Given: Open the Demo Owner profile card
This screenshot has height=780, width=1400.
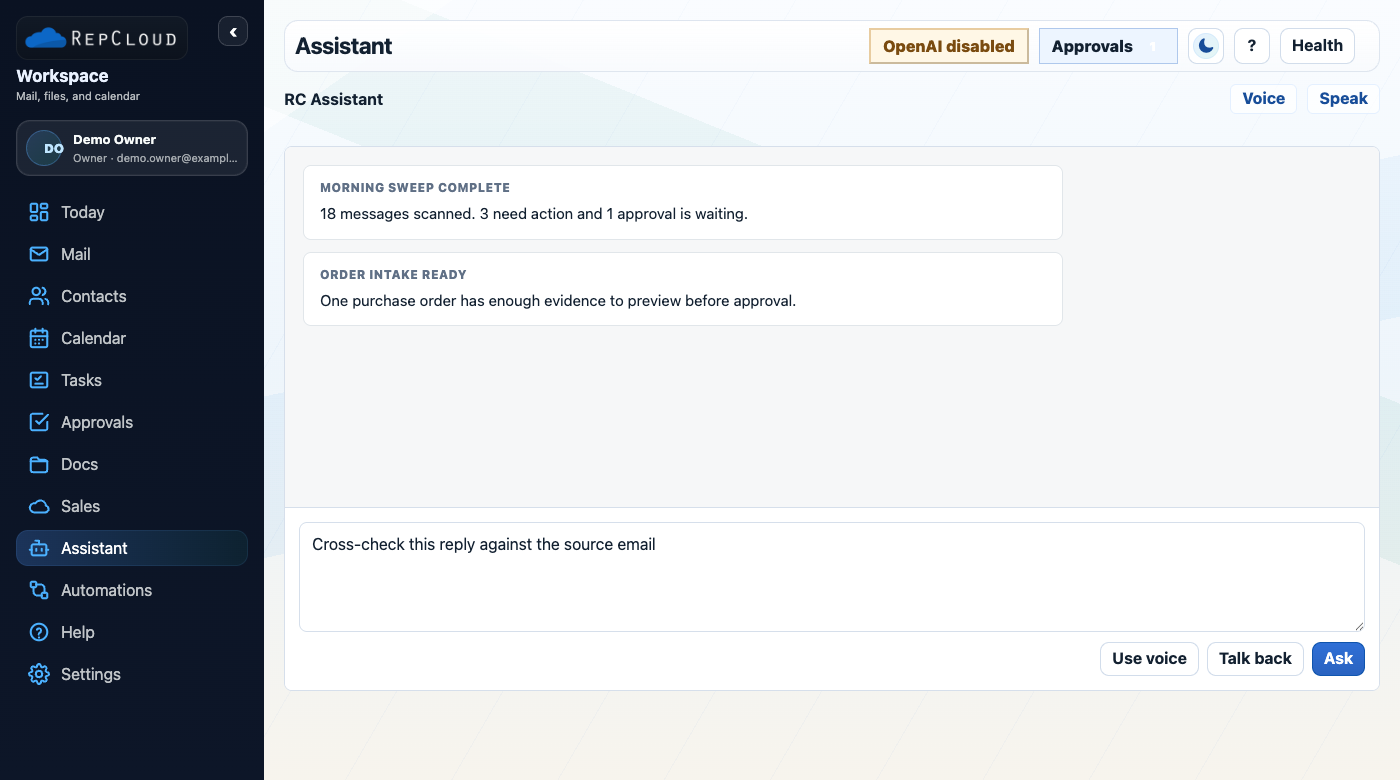Looking at the screenshot, I should (x=132, y=148).
